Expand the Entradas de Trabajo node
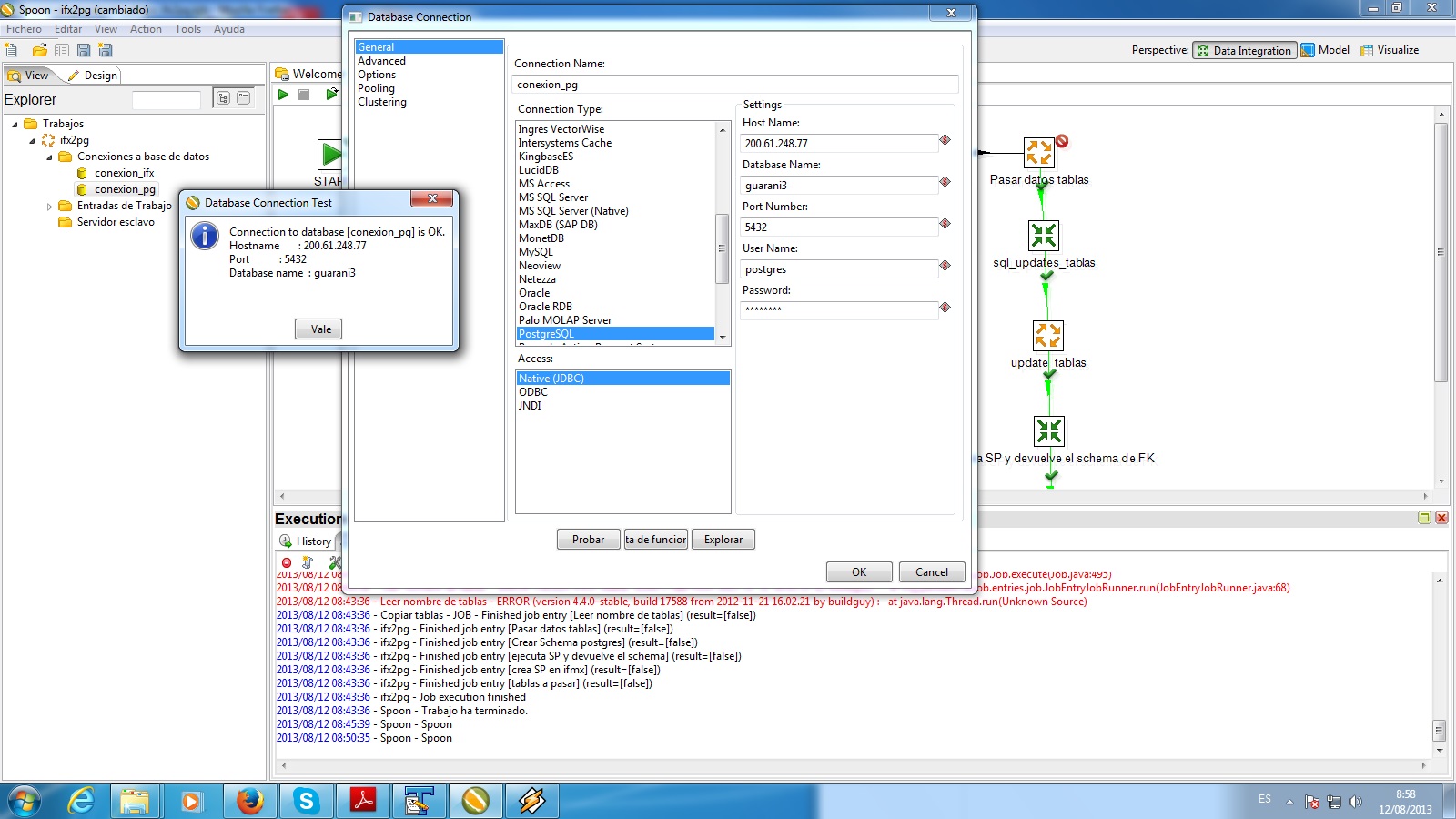1456x819 pixels. pos(49,207)
